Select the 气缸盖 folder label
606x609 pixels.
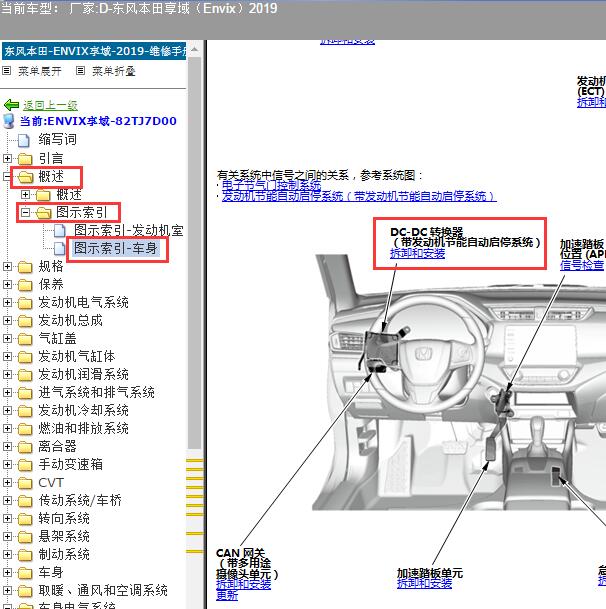[x=57, y=339]
